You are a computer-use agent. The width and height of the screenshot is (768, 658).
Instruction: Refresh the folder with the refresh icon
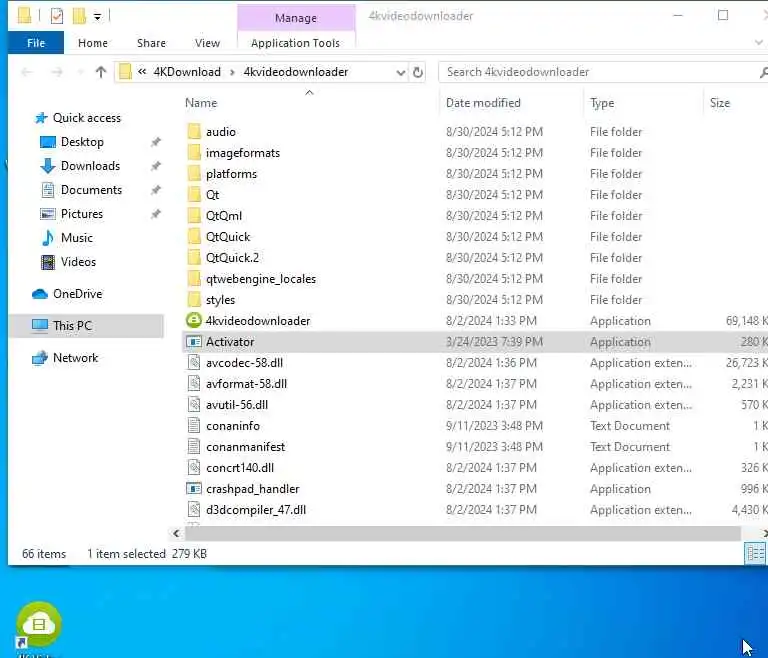[418, 73]
